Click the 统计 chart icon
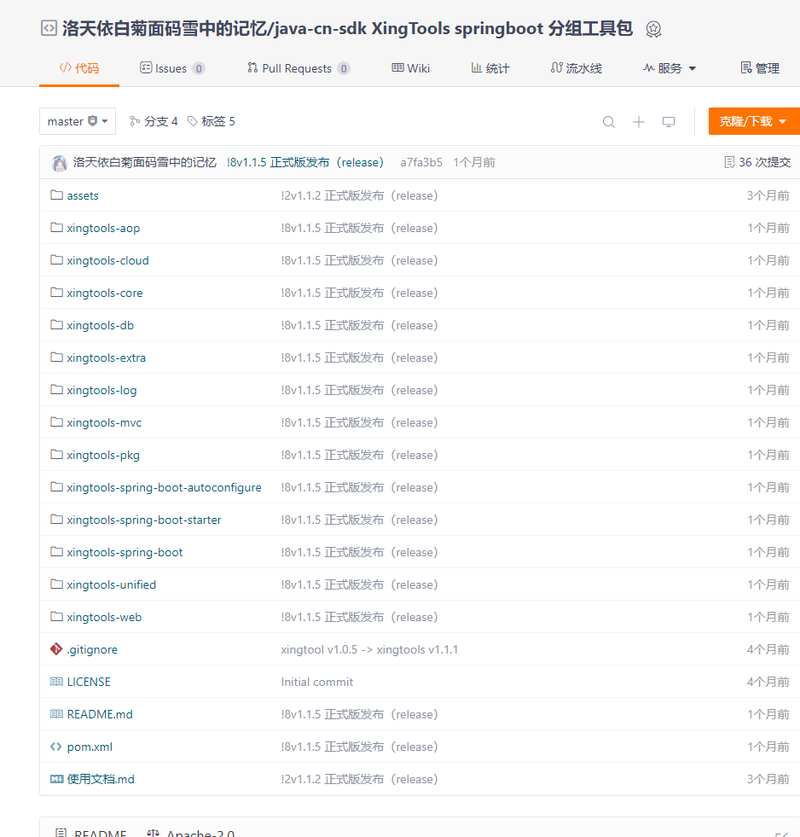 point(477,67)
